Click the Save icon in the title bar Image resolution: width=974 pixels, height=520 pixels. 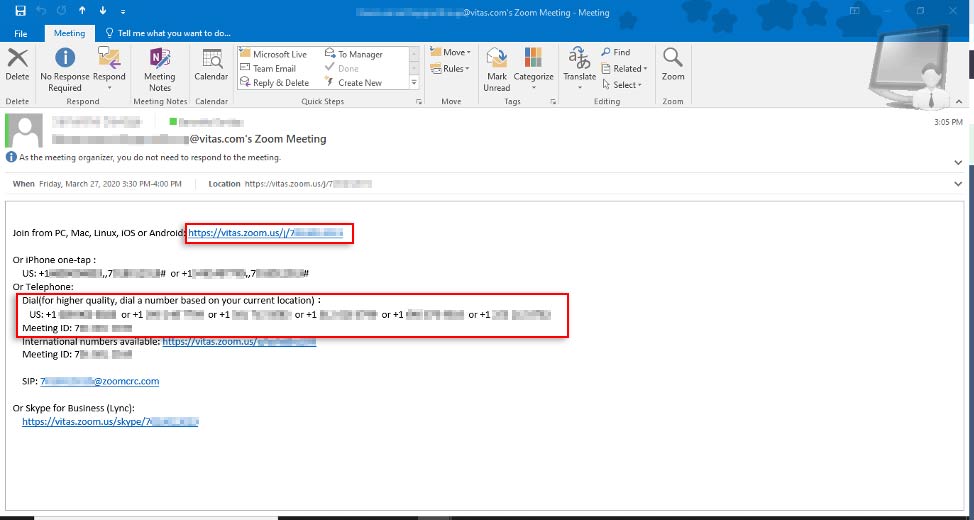[20, 11]
